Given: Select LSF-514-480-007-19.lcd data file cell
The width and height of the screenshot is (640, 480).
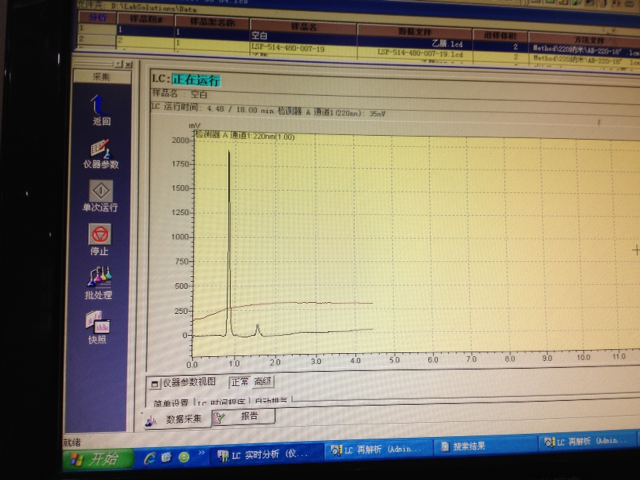Looking at the screenshot, I should 415,54.
